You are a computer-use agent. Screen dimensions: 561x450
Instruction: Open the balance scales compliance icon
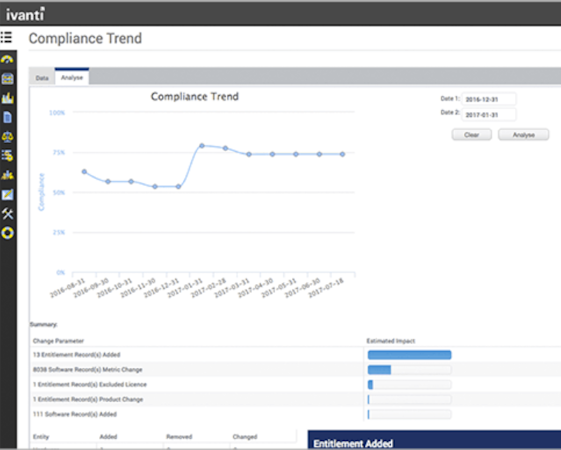click(x=8, y=136)
